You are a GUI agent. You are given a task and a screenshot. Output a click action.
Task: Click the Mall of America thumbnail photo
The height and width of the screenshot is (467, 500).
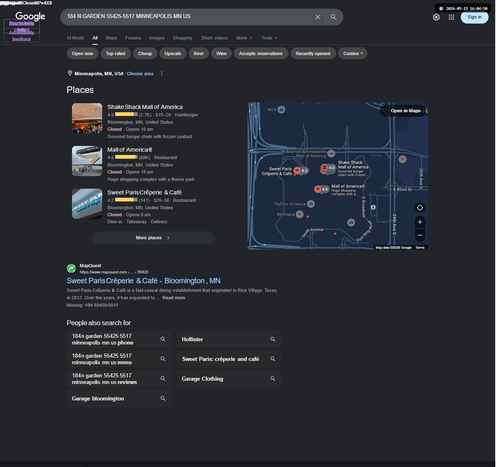(x=87, y=161)
